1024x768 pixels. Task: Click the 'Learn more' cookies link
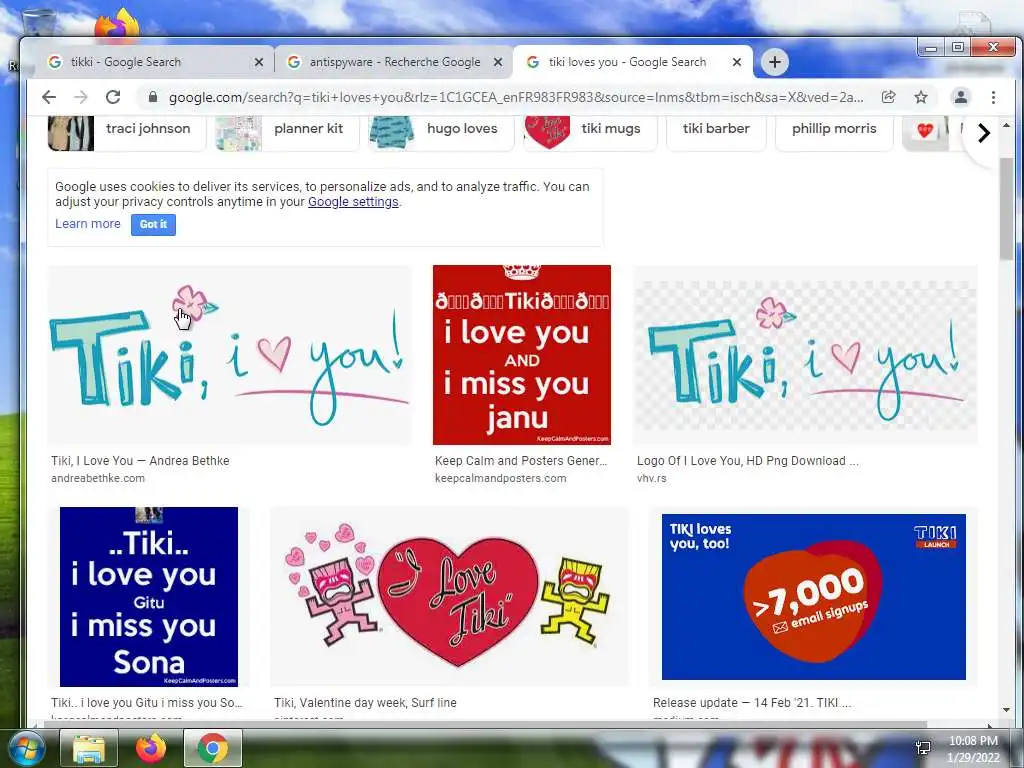click(88, 224)
